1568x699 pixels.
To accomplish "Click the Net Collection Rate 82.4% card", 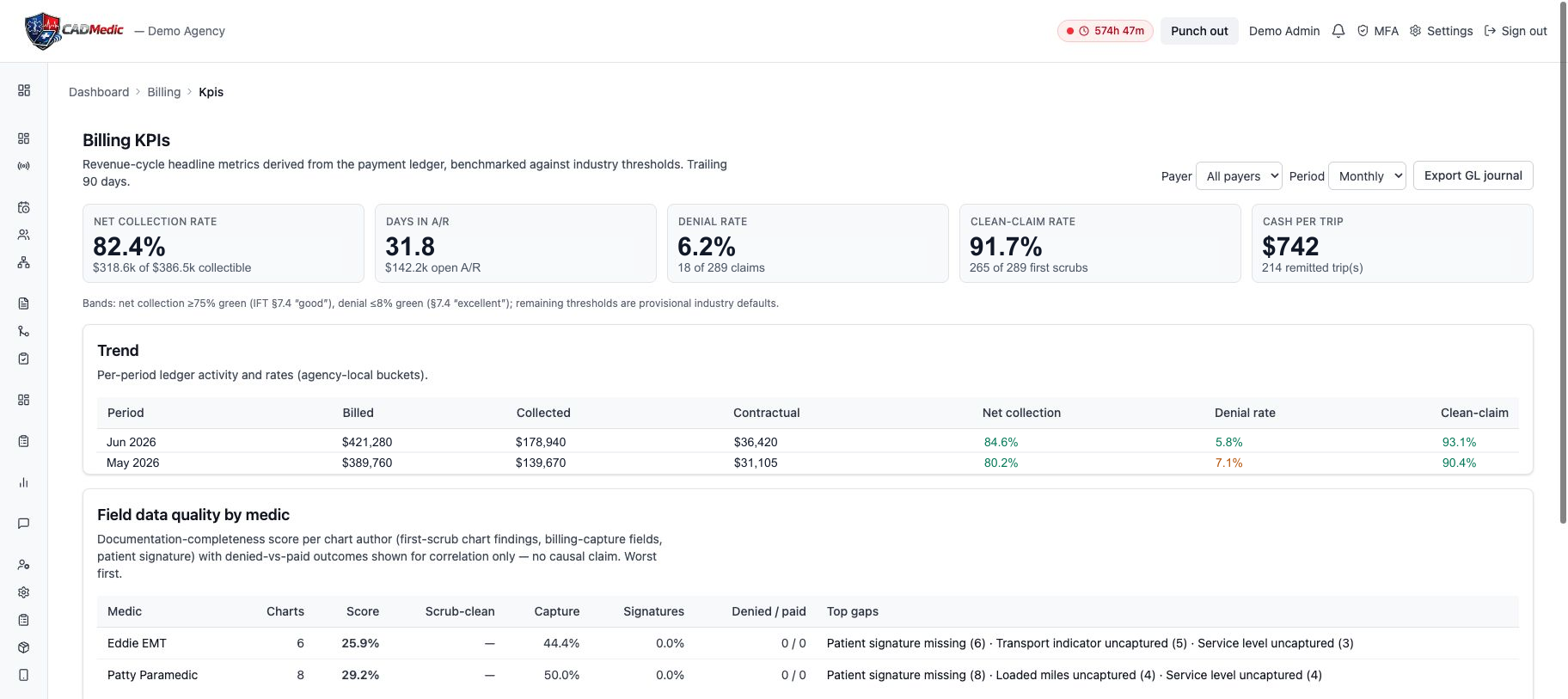I will coord(224,243).
